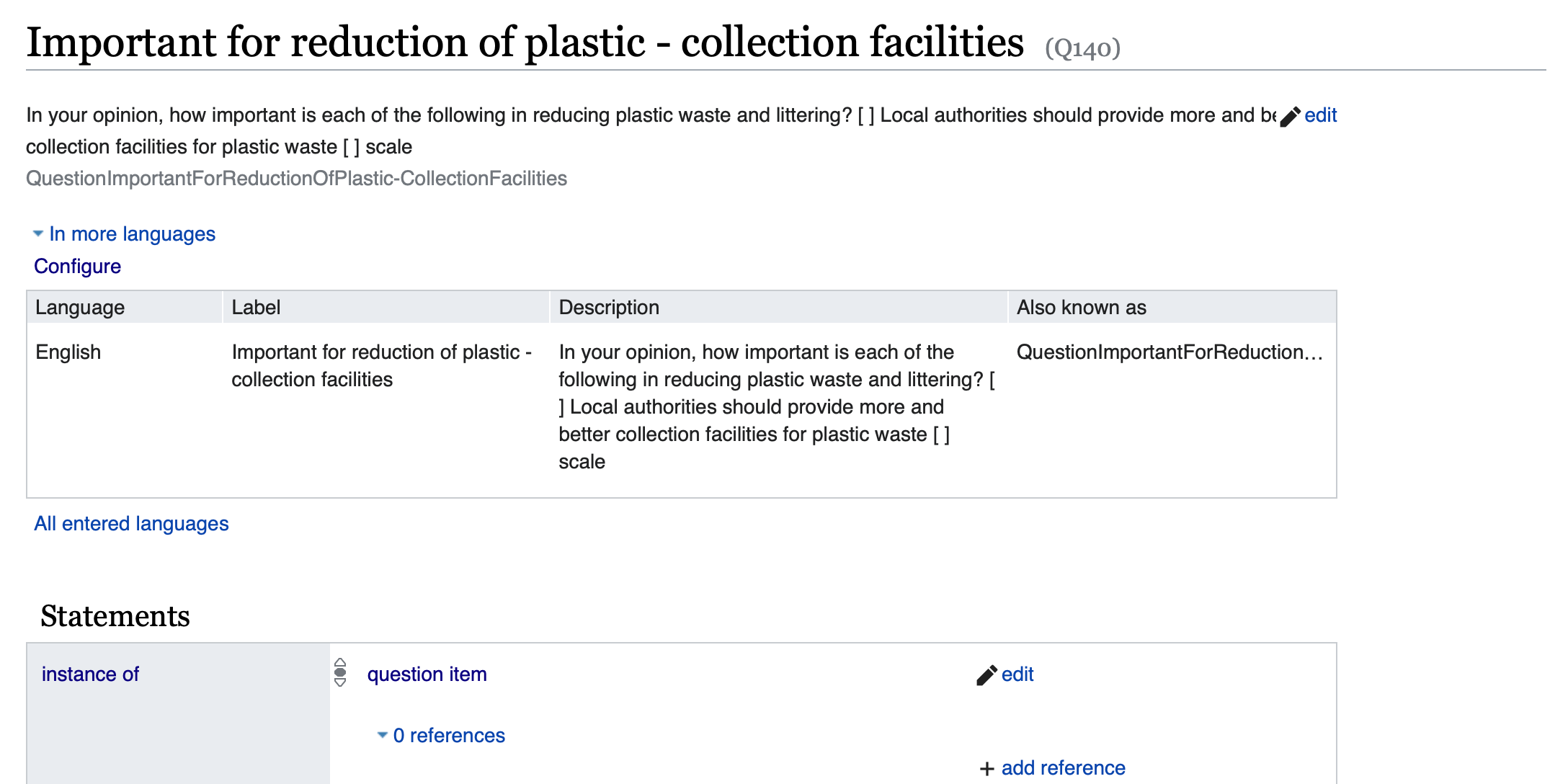This screenshot has width=1568, height=784.
Task: Follow the question item value link
Action: tap(427, 674)
